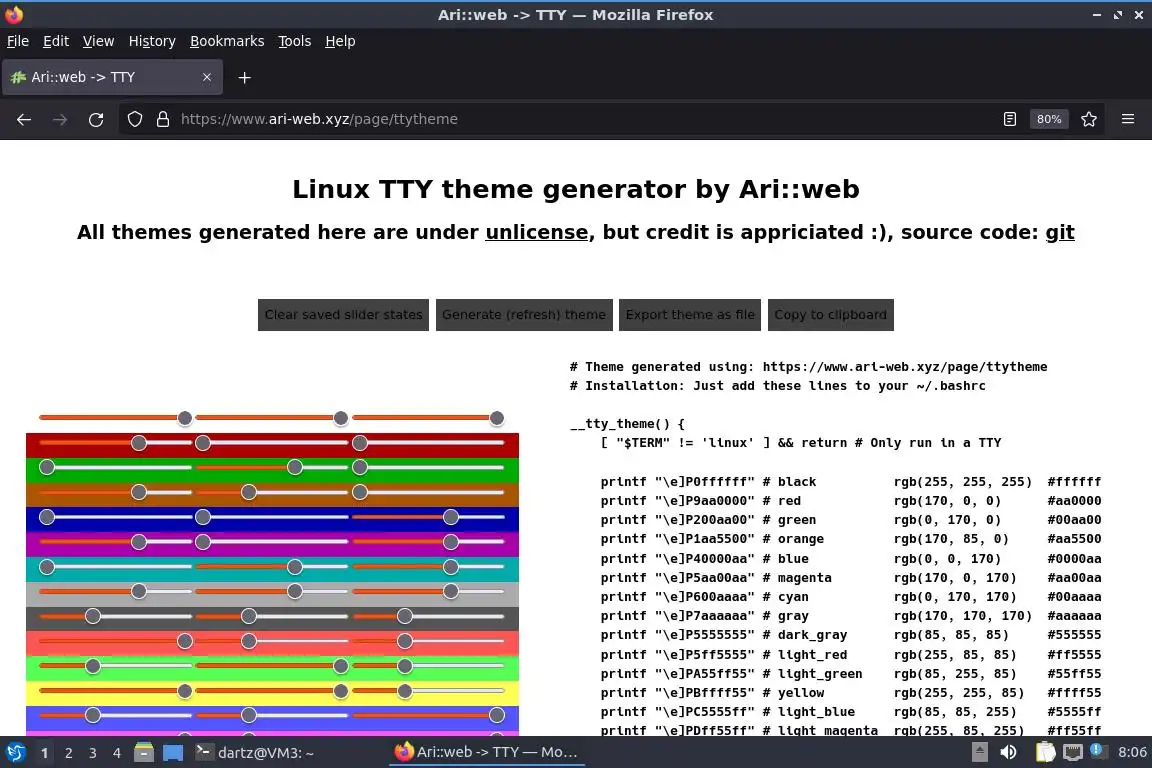Click the removable drive eject tray icon
The height and width of the screenshot is (768, 1152).
979,753
